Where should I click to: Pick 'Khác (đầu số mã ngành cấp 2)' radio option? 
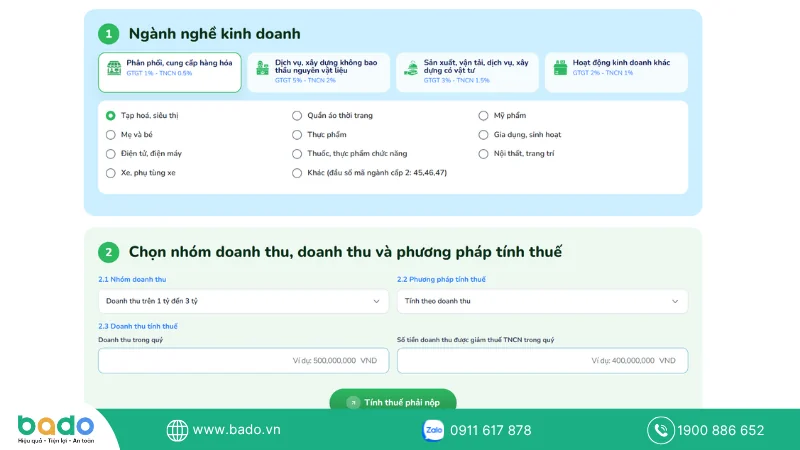[297, 173]
